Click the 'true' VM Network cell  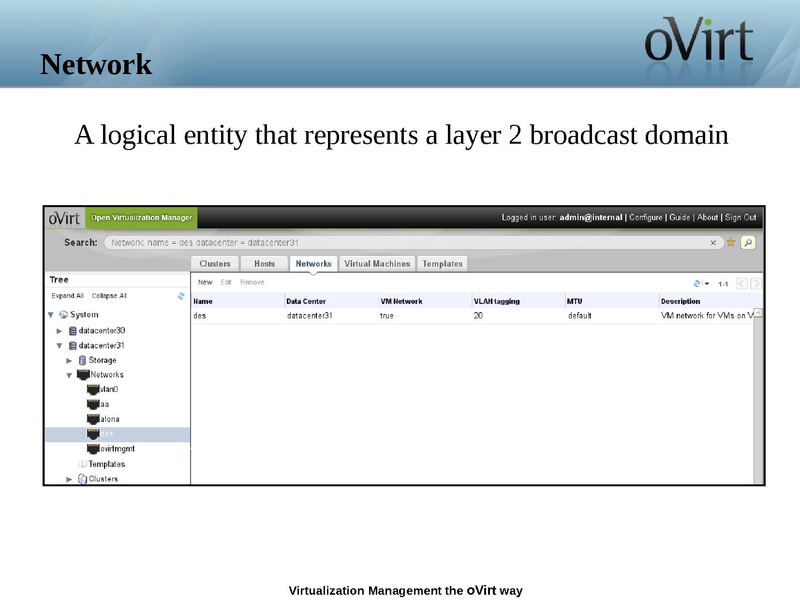point(387,316)
